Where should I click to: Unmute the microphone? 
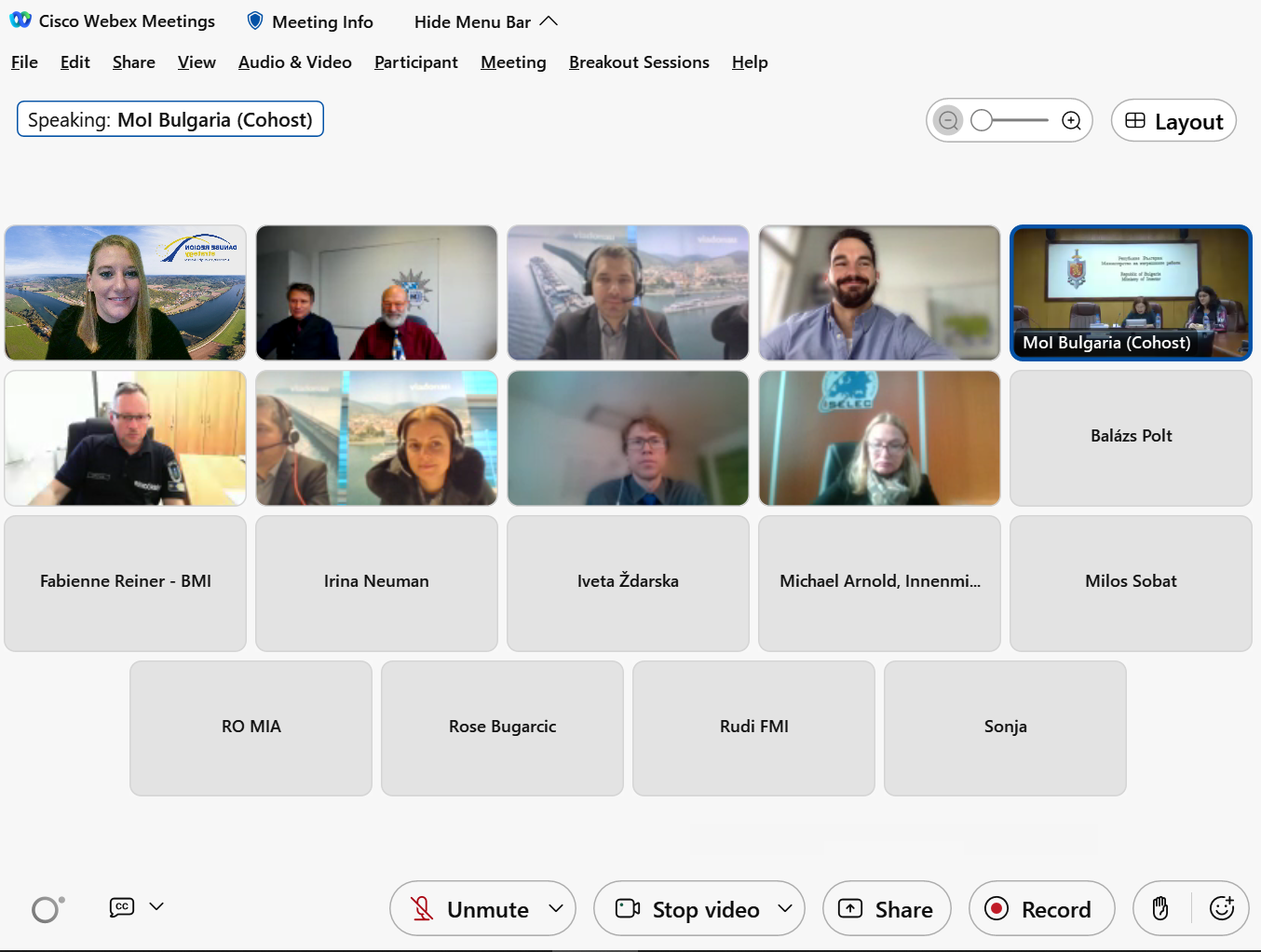click(x=475, y=909)
